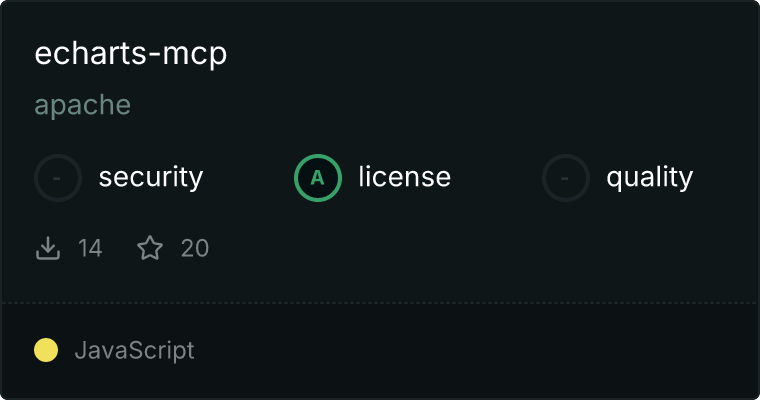Click the download tray icon
Viewport: 760px width, 400px height.
tap(48, 248)
